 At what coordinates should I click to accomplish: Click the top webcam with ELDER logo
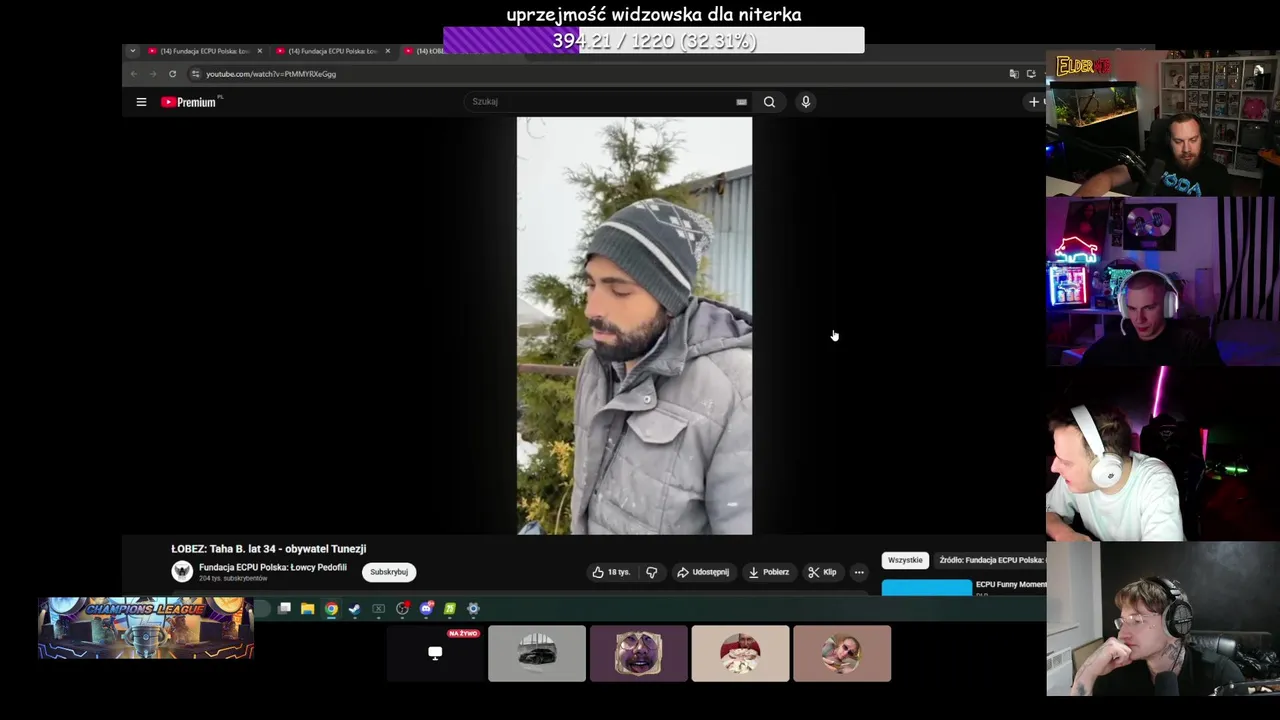coord(1163,123)
